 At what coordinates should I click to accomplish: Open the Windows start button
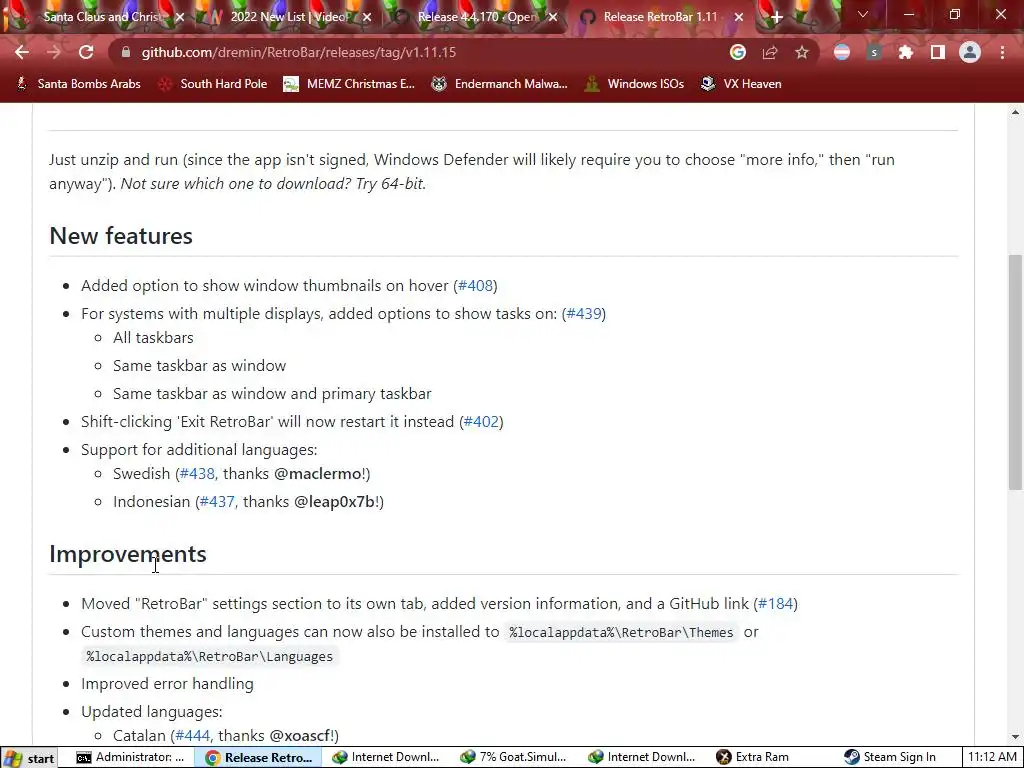coord(30,758)
